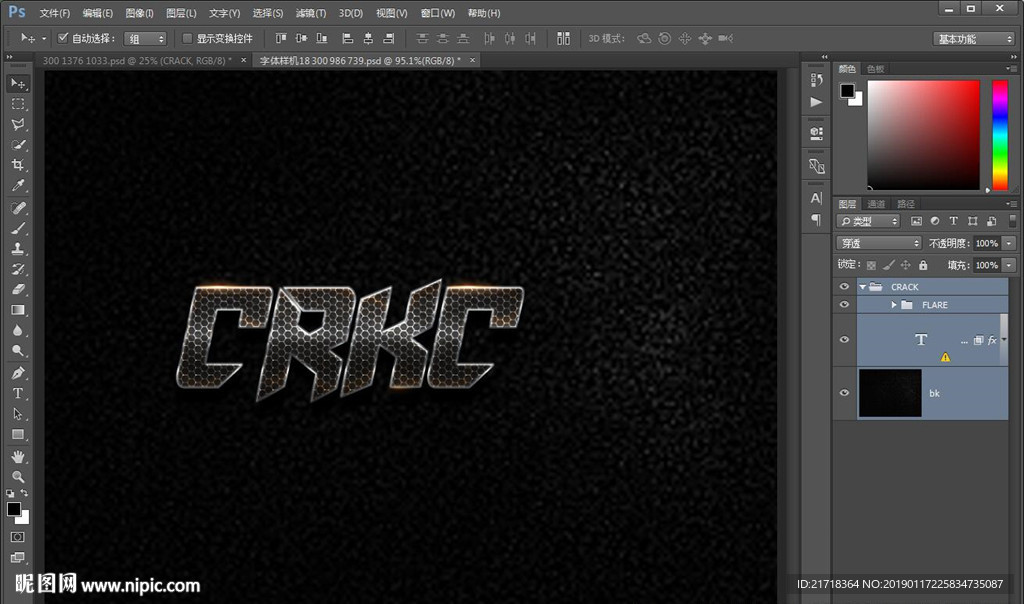Select the bk layer thumbnail

pos(890,393)
